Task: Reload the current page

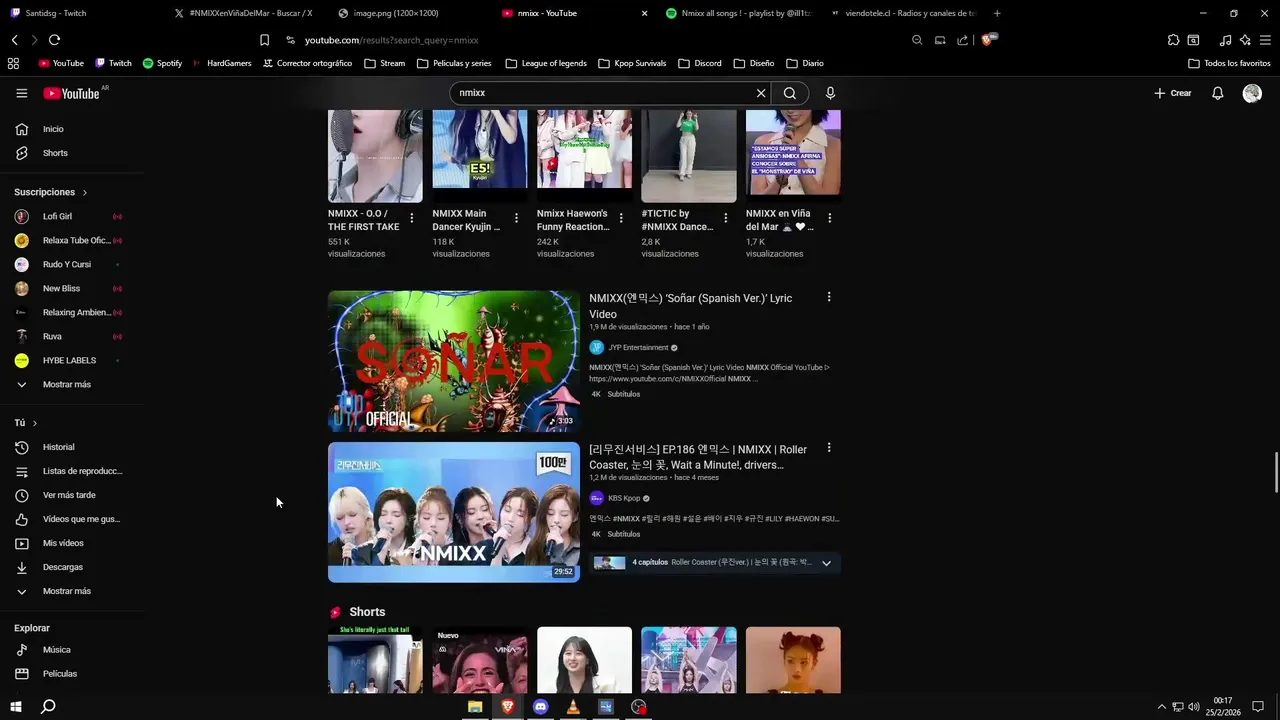Action: pyautogui.click(x=54, y=40)
